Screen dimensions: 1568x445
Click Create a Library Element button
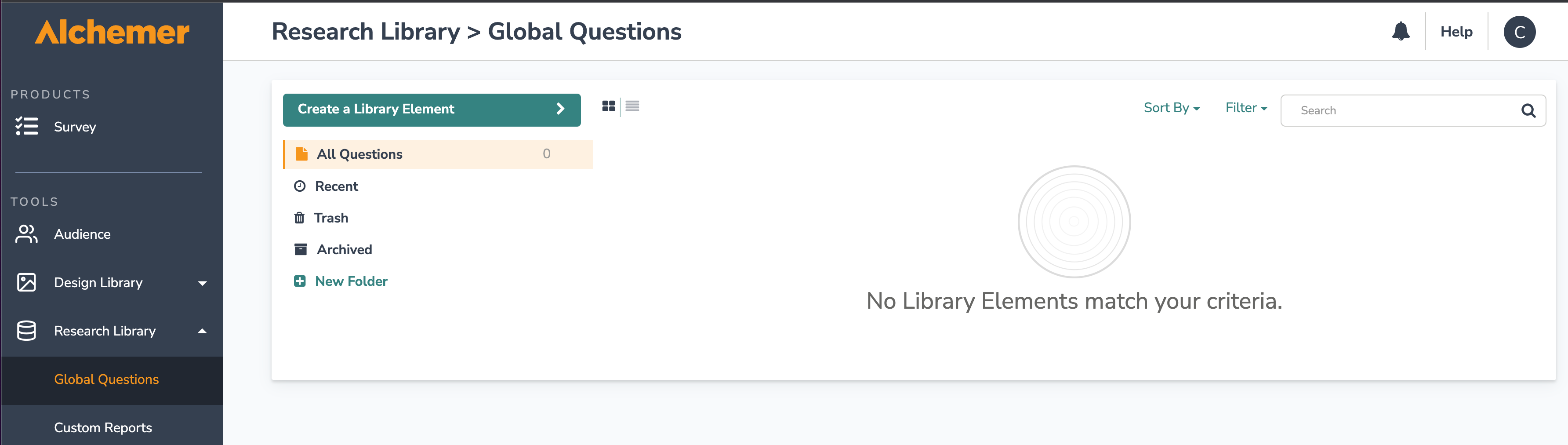[x=432, y=109]
